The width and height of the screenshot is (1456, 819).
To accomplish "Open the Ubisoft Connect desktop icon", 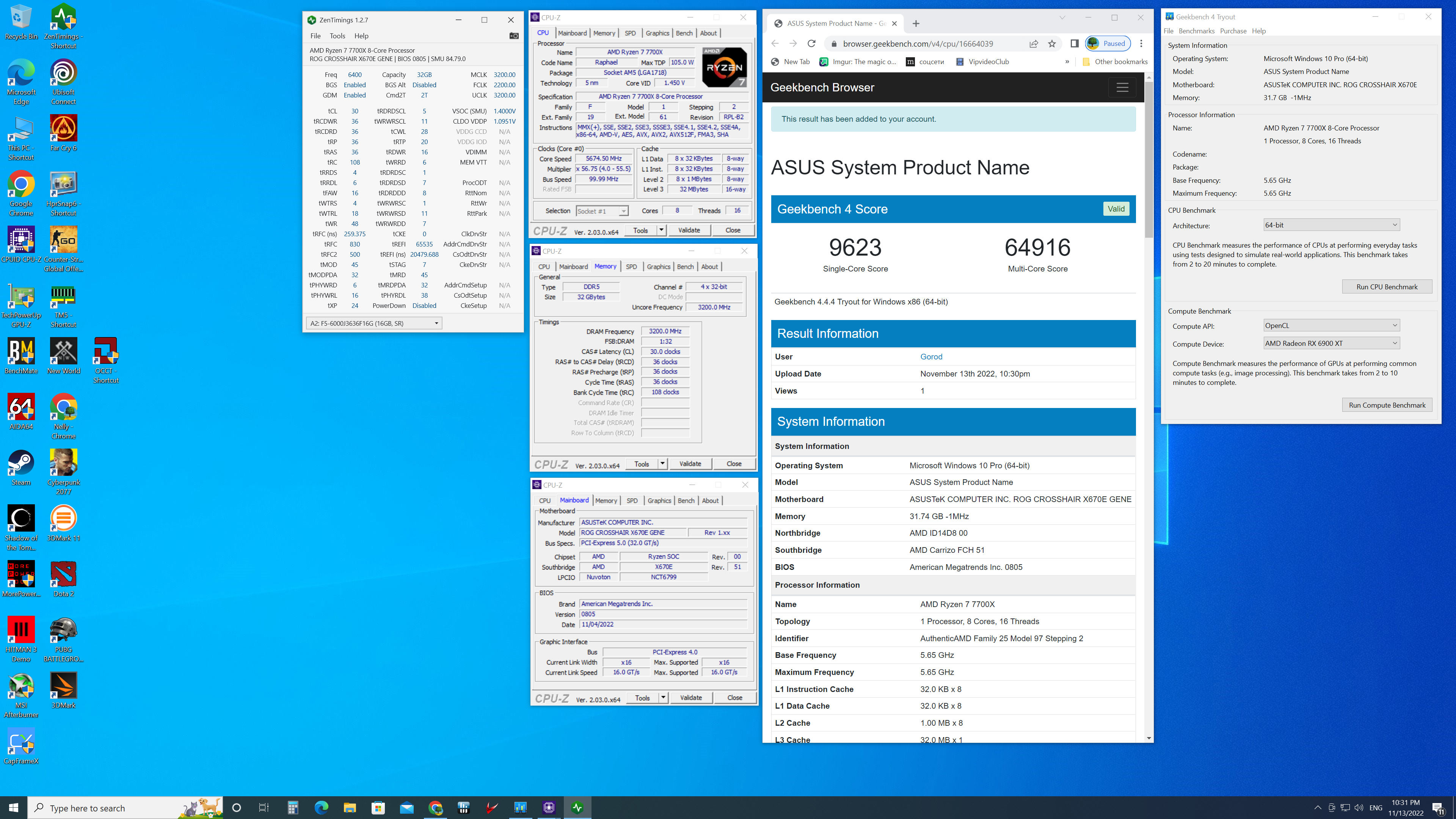I will (x=63, y=82).
